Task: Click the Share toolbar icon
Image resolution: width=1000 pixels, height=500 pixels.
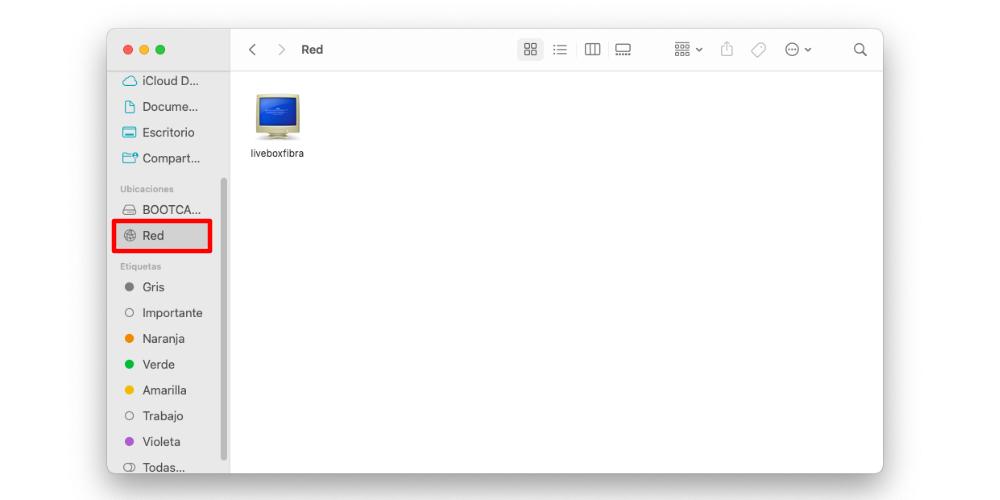Action: [727, 50]
